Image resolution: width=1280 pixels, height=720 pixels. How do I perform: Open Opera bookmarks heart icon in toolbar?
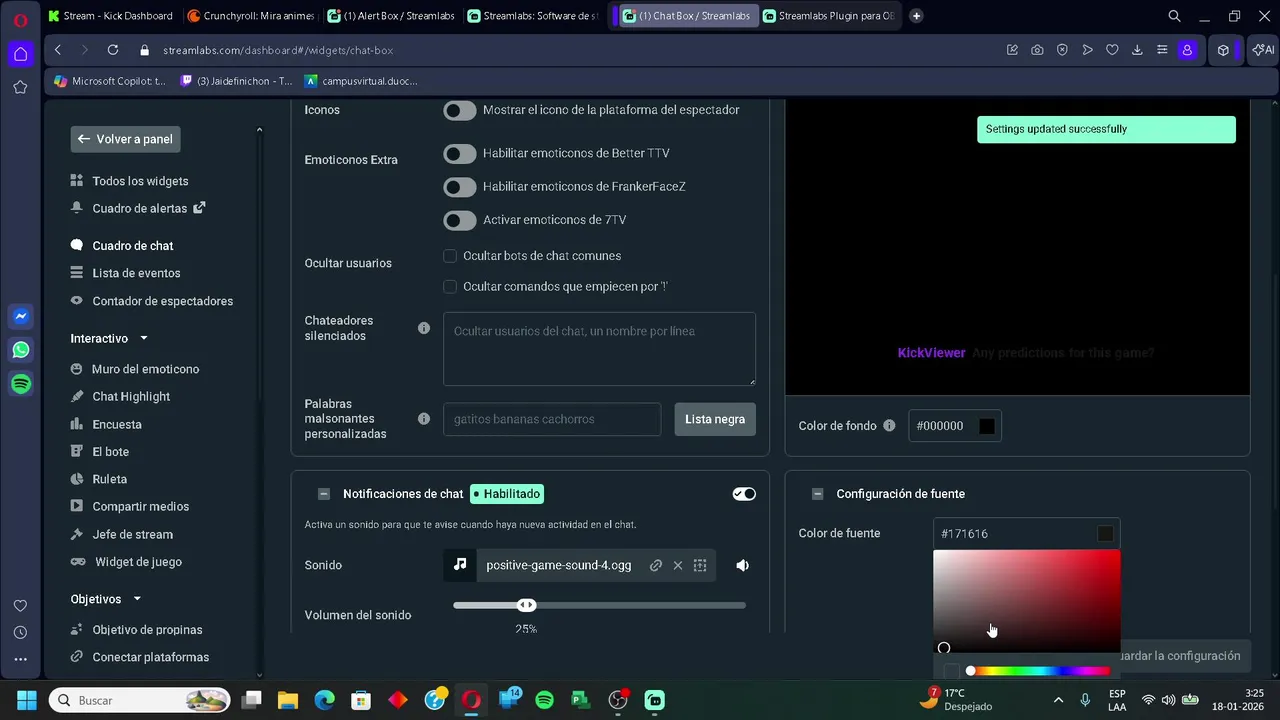[1112, 50]
